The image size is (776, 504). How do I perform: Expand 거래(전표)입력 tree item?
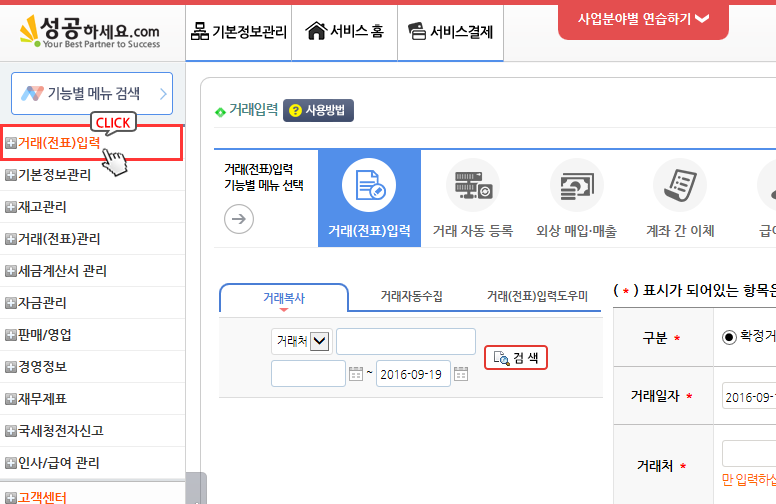(x=11, y=143)
